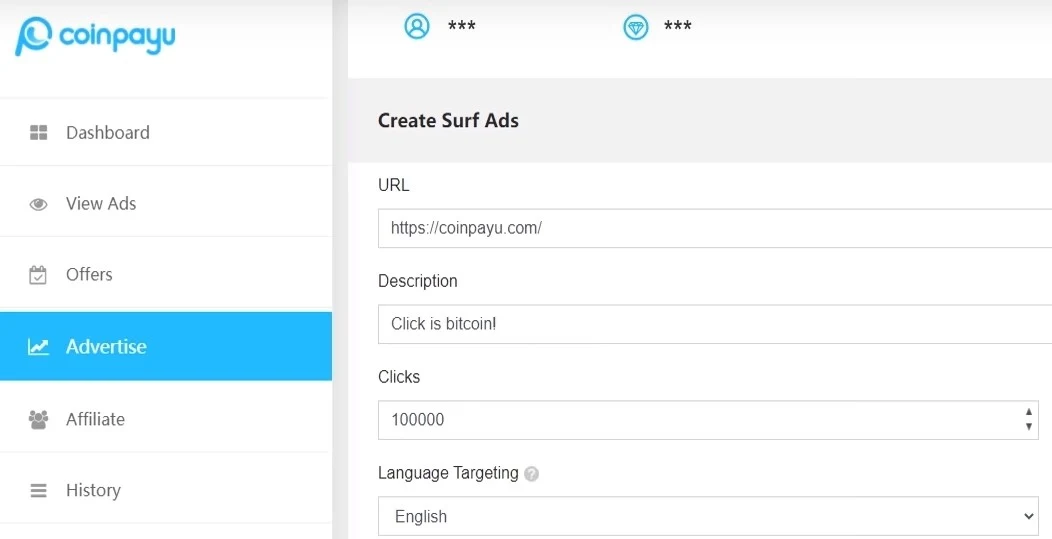Click the History list icon
The image size is (1052, 539).
(38, 491)
